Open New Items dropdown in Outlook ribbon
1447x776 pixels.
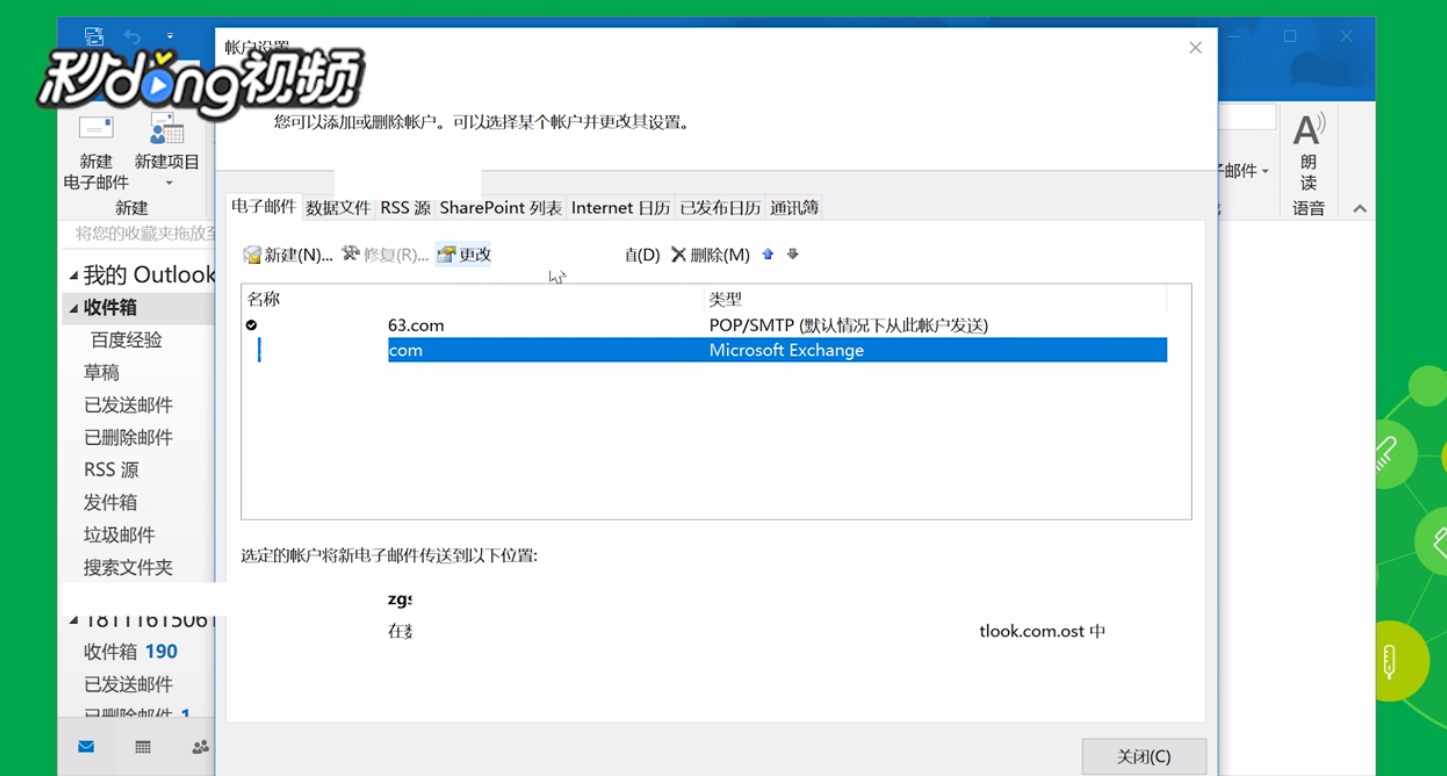pos(166,152)
